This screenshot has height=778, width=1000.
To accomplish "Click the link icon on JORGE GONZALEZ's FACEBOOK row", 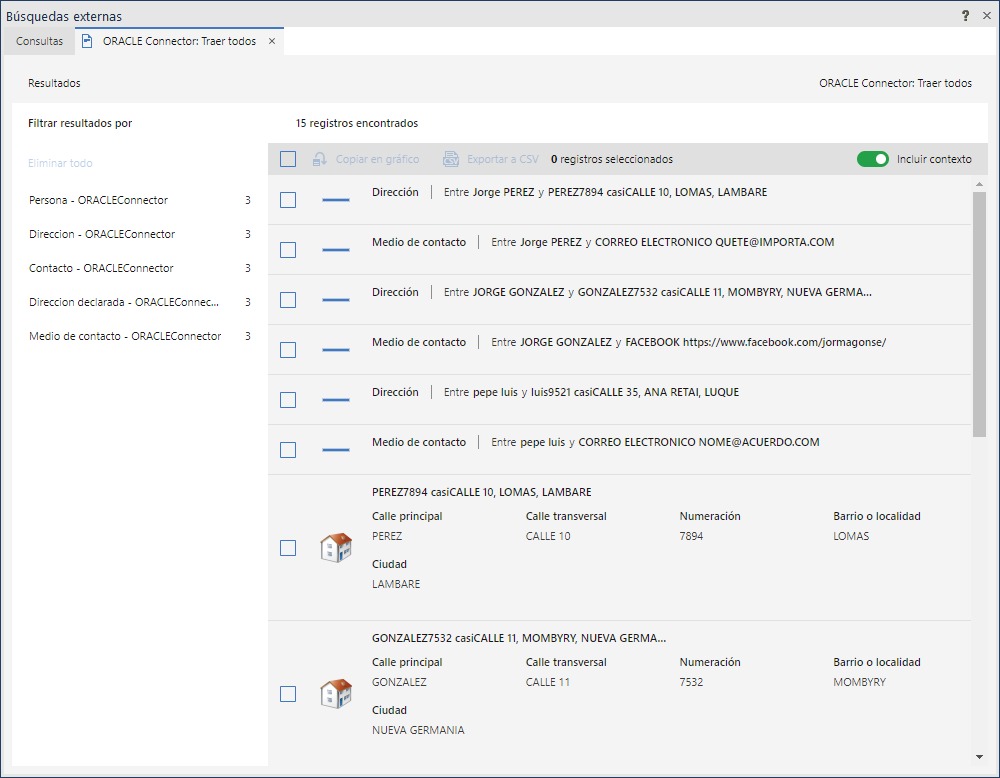I will (334, 349).
